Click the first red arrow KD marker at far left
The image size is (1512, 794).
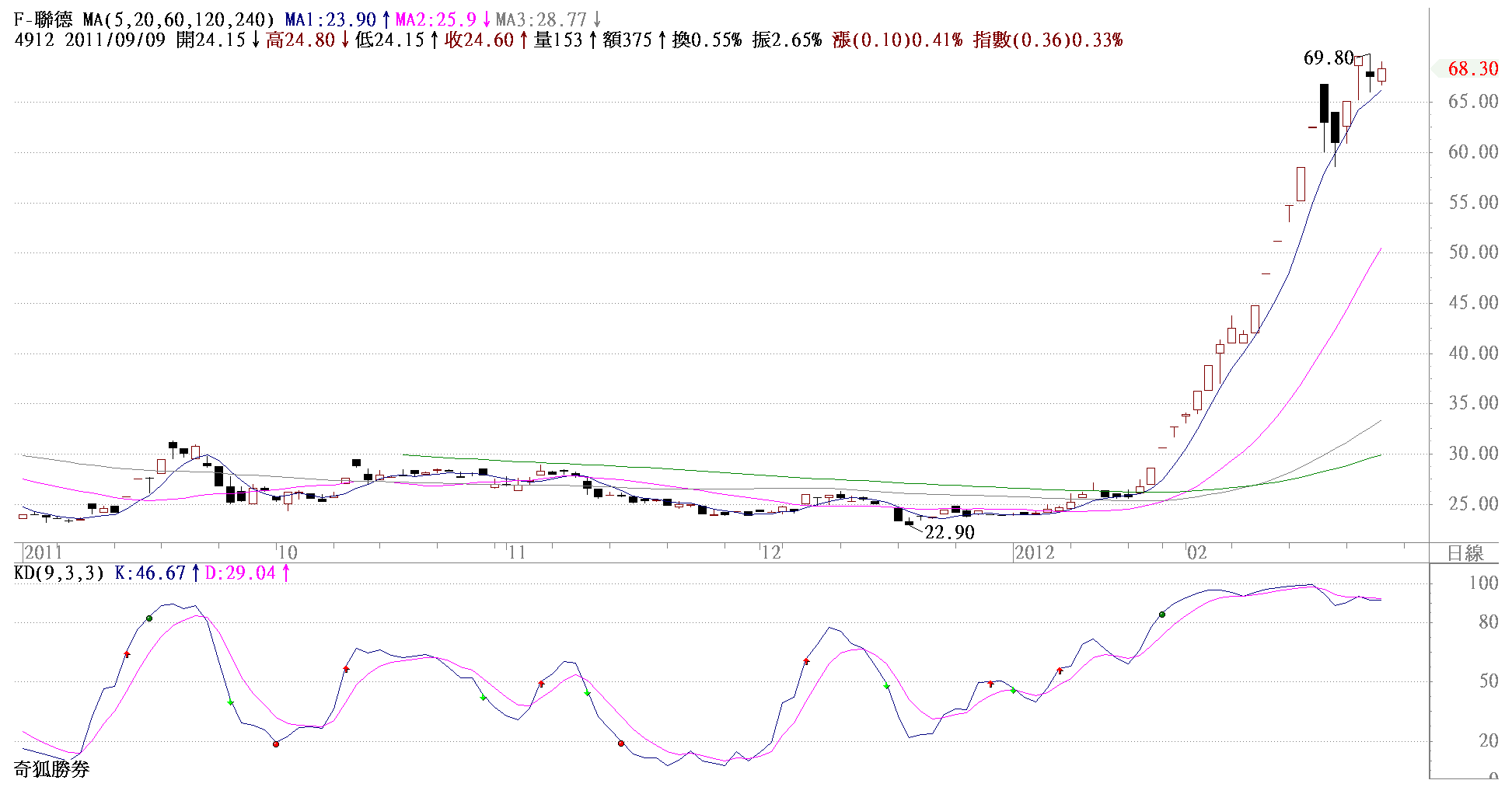(127, 654)
